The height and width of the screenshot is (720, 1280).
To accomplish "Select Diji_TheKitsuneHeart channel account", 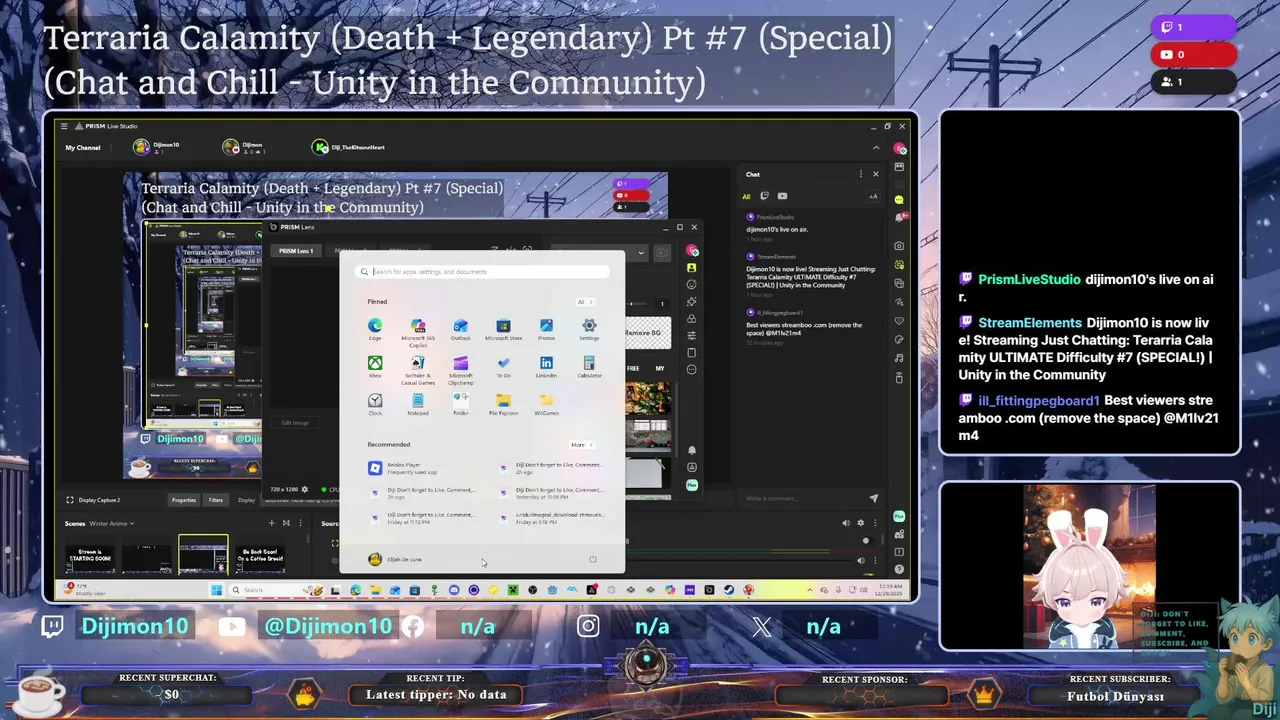I will (x=349, y=147).
